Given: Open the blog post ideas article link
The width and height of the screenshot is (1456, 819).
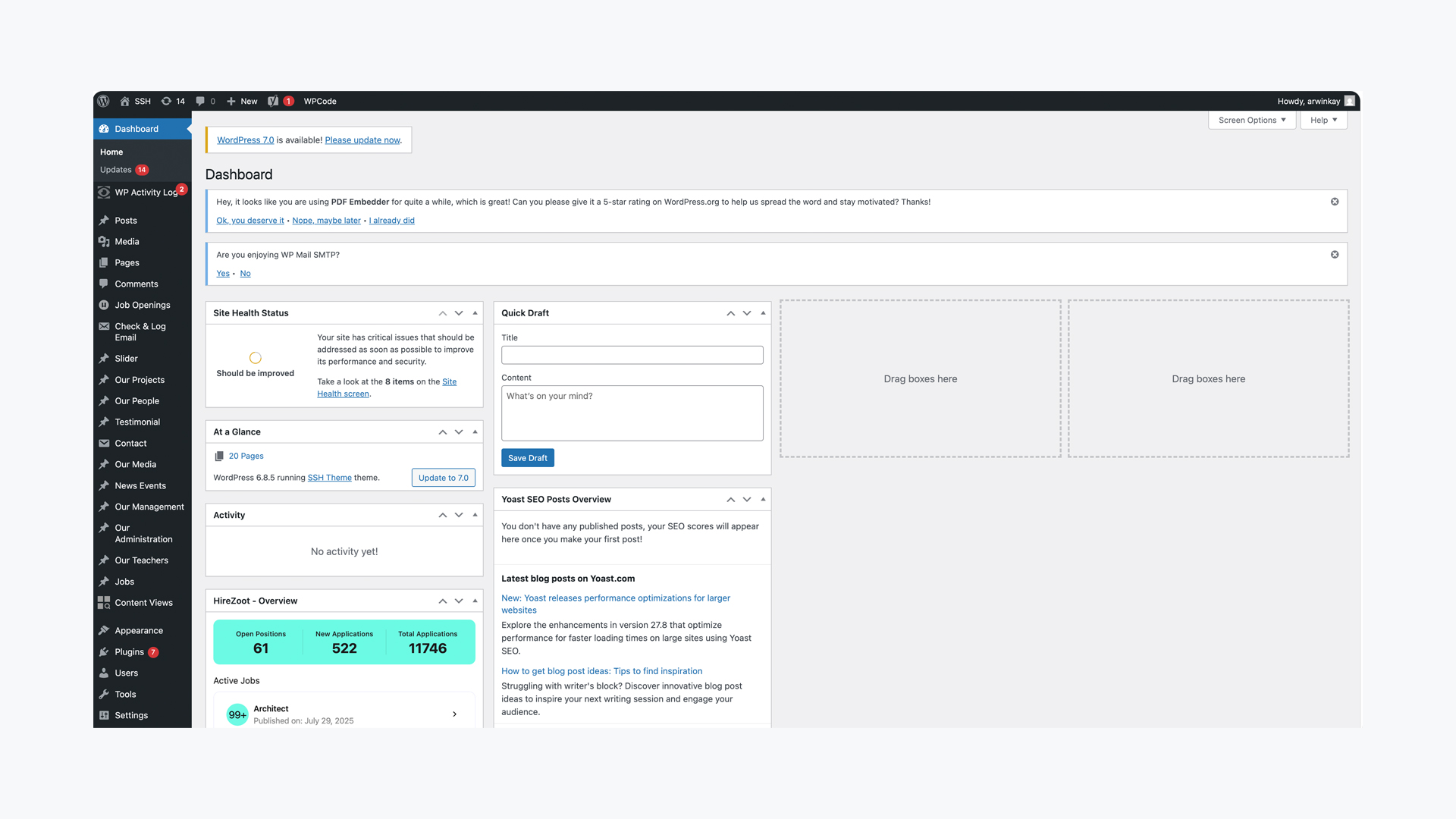Looking at the screenshot, I should tap(602, 671).
